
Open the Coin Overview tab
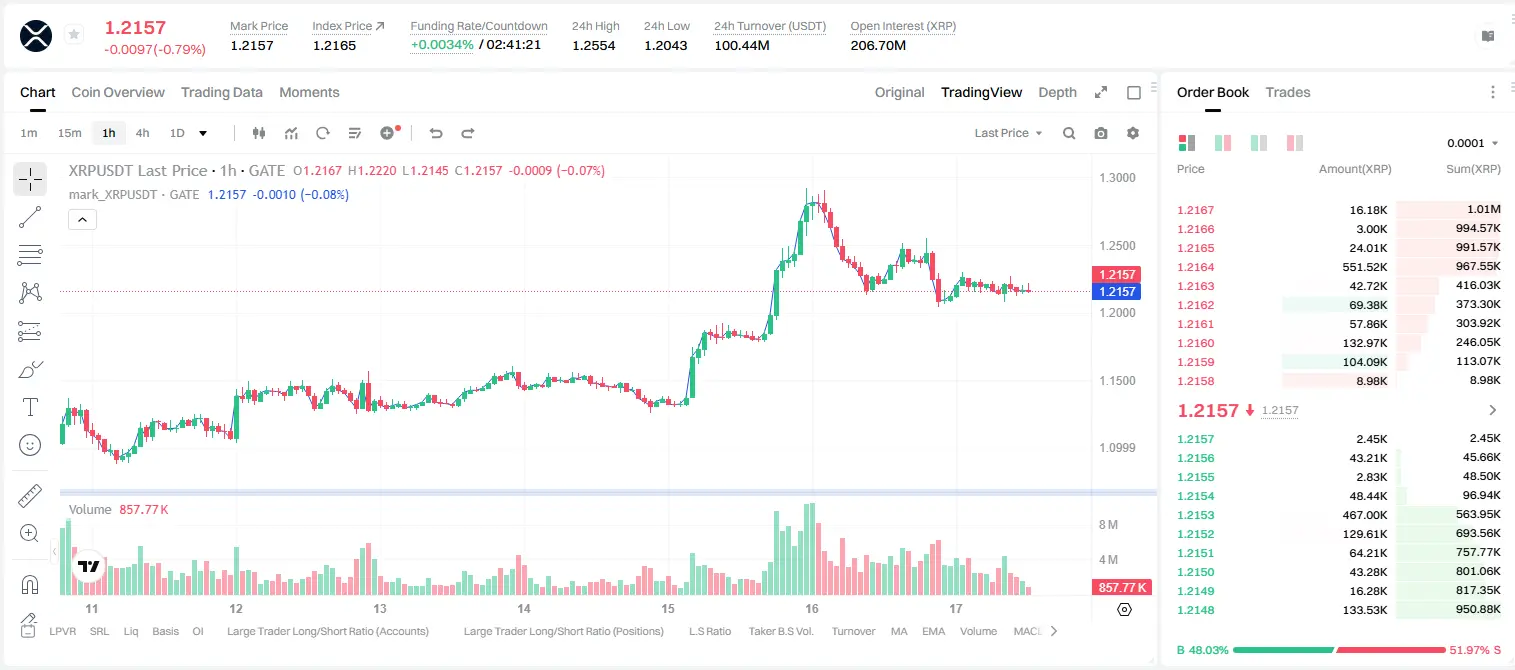[x=118, y=92]
